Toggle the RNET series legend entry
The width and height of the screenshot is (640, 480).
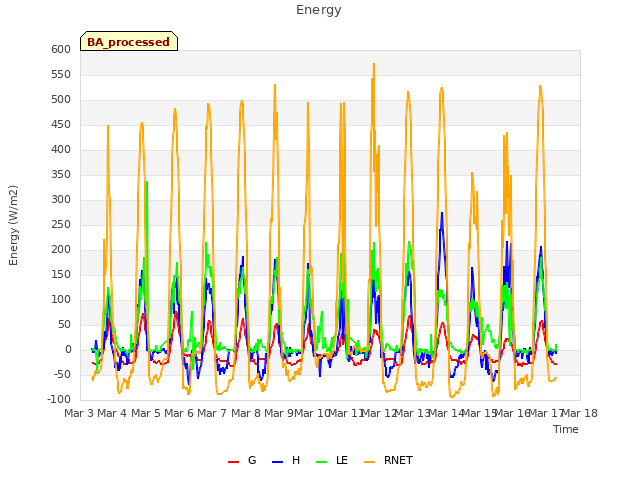(388, 460)
